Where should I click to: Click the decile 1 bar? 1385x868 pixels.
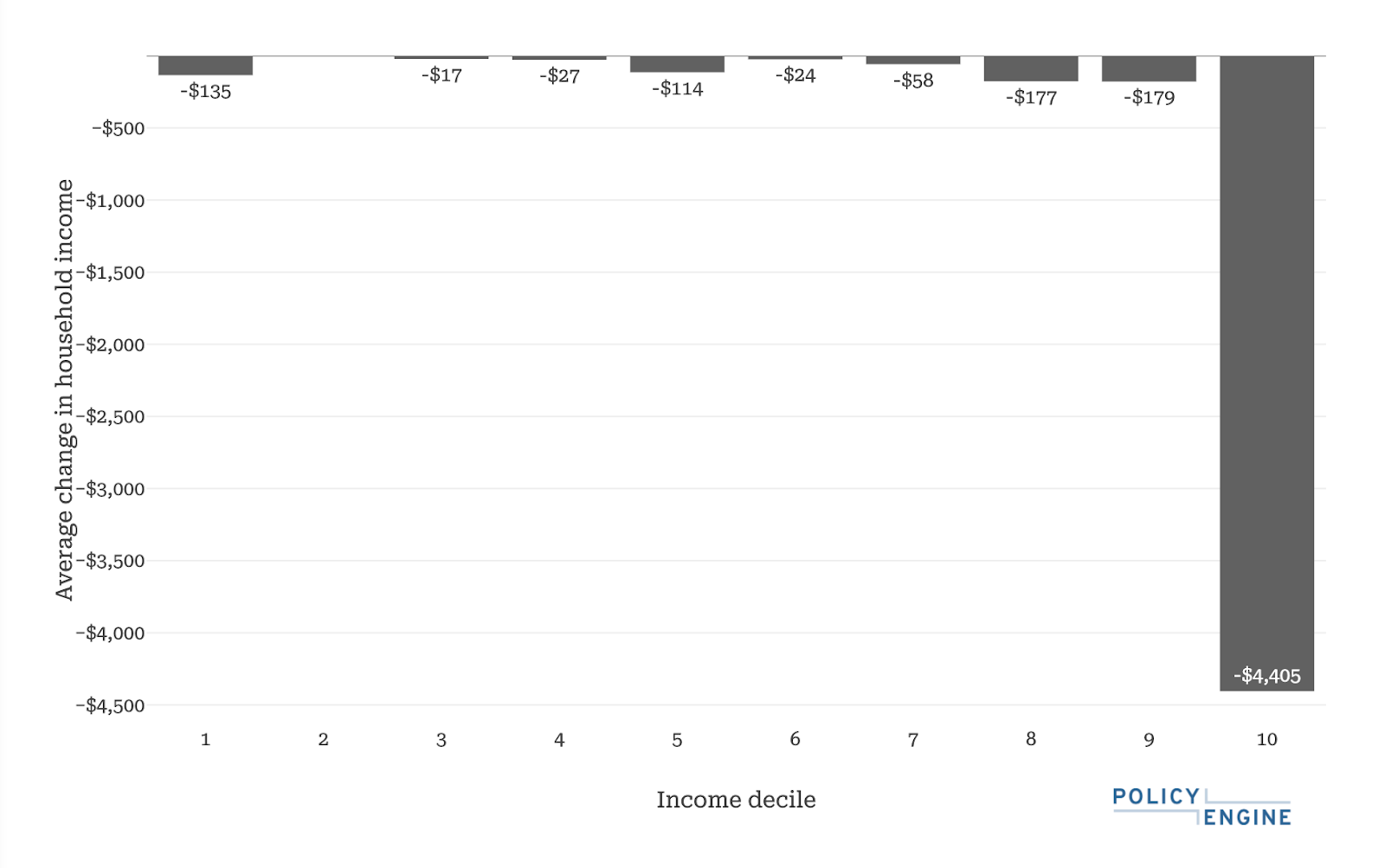tap(205, 66)
